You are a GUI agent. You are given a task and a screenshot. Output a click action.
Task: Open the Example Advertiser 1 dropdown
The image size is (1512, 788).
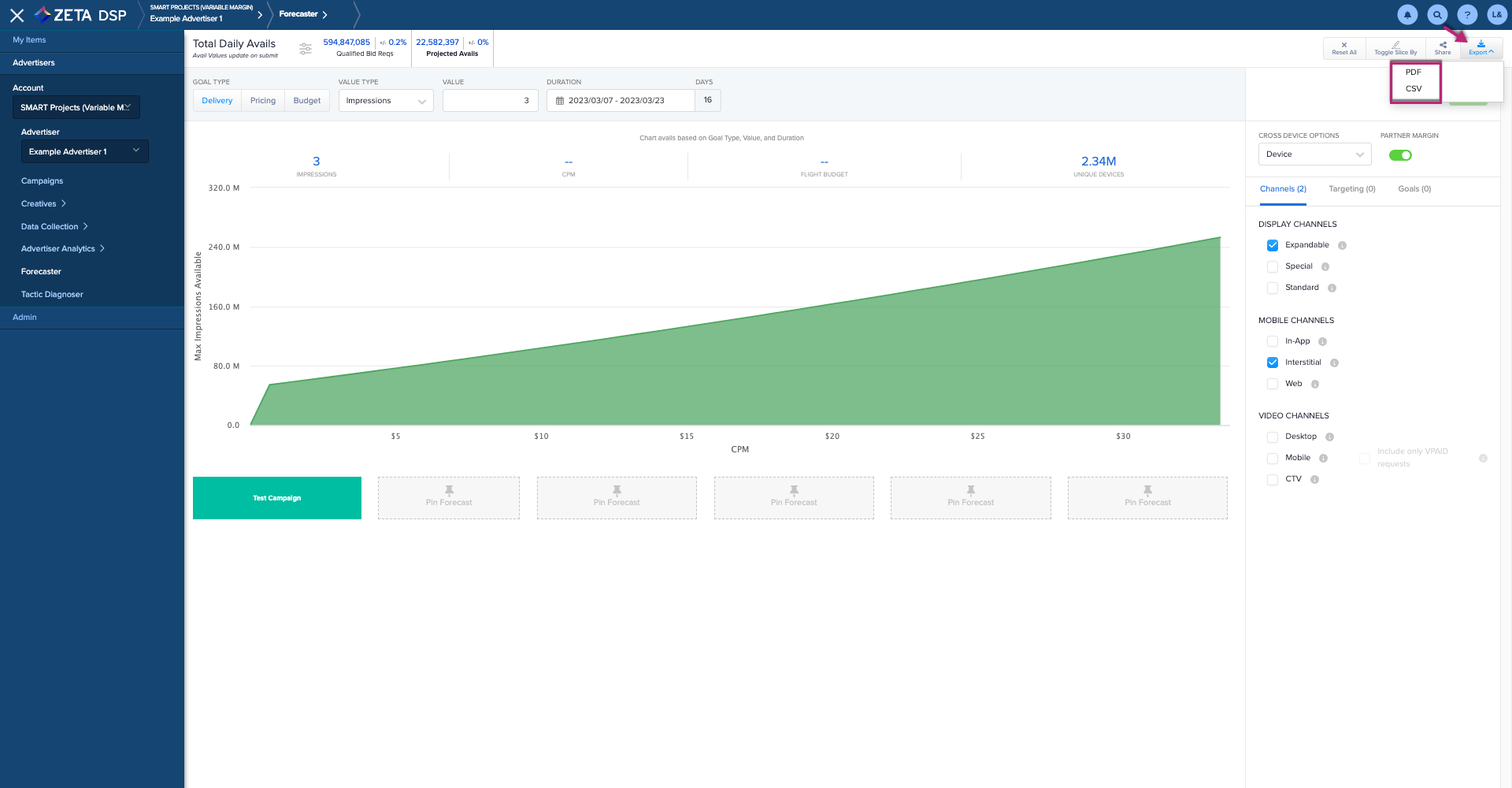click(x=84, y=151)
